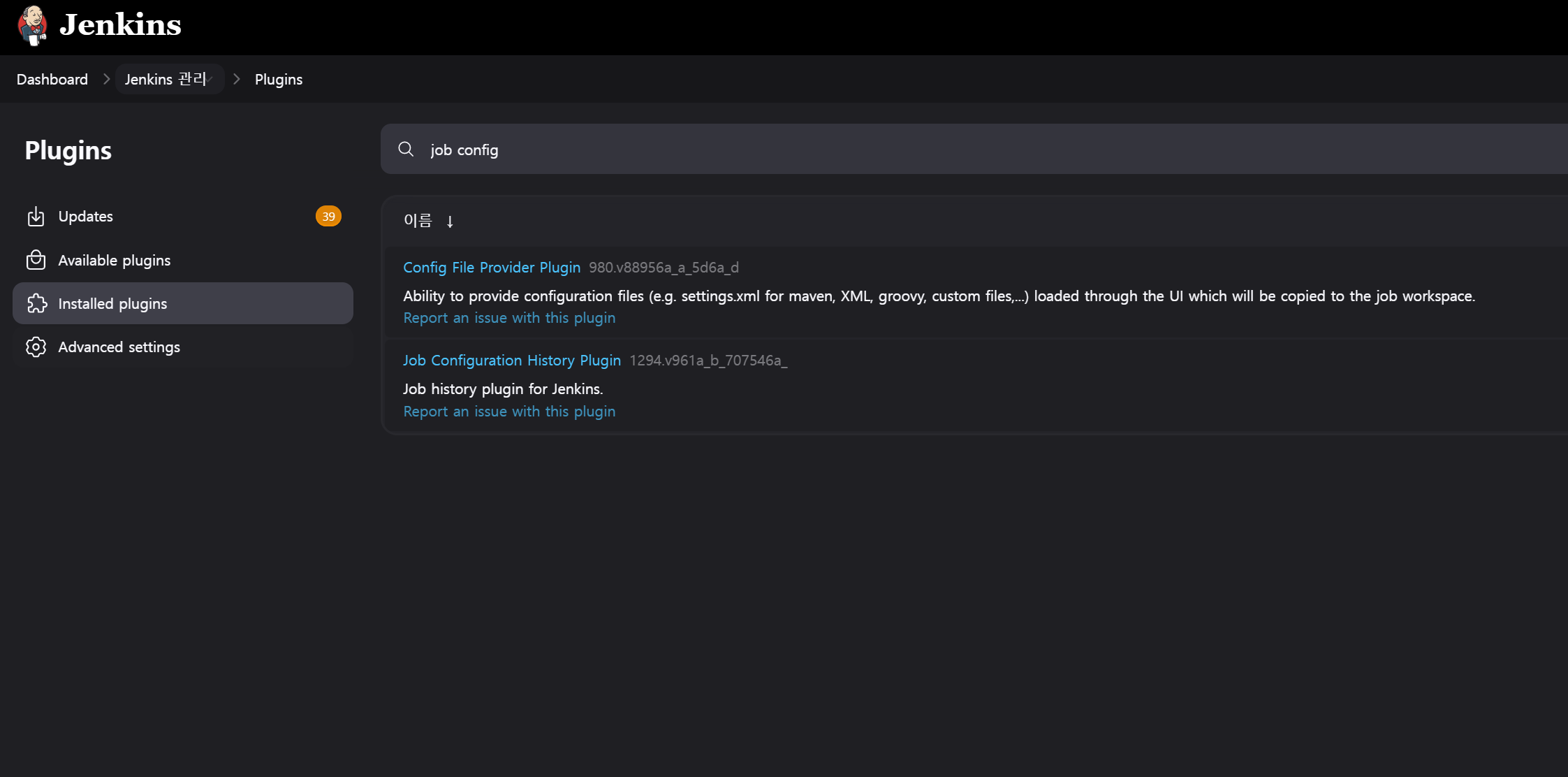Open the Updates menu item
1568x777 pixels.
tap(85, 217)
